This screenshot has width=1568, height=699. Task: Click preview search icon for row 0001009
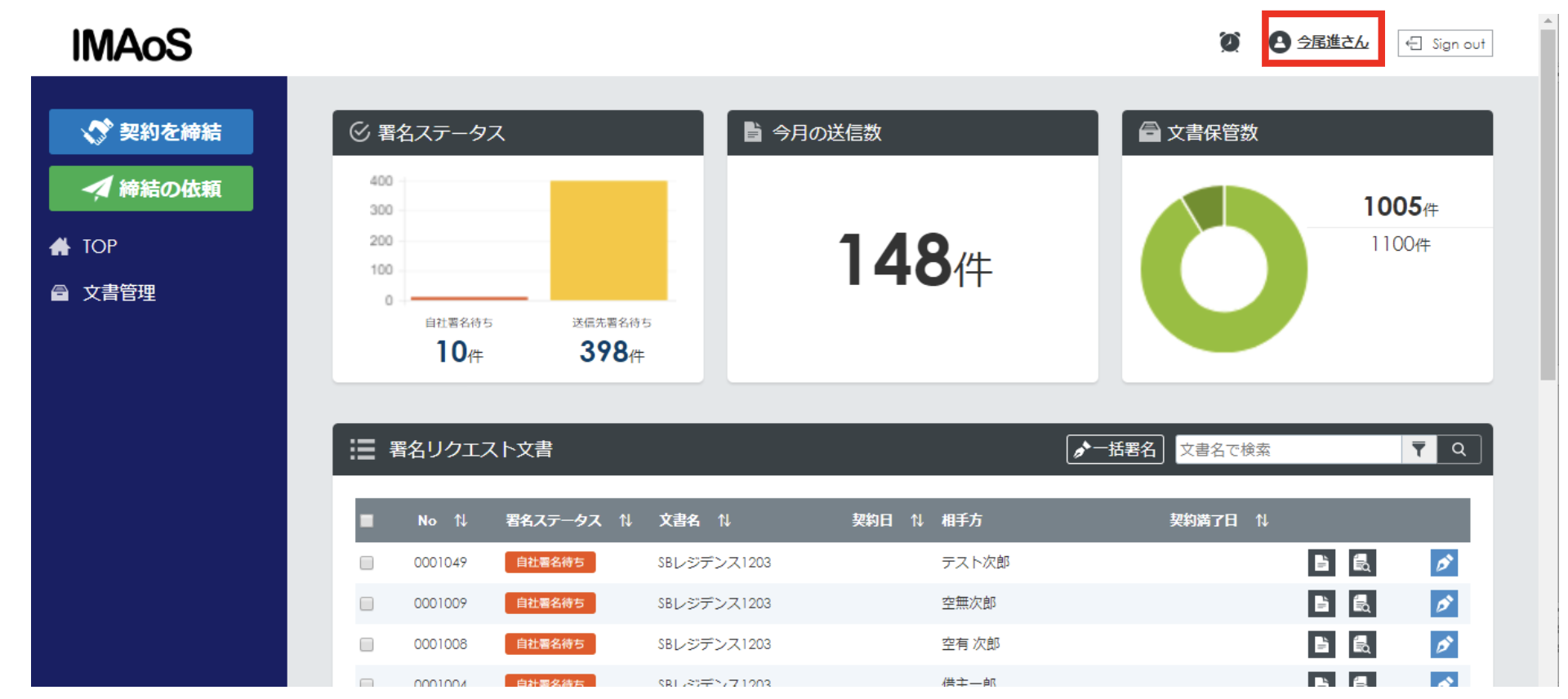[1361, 603]
